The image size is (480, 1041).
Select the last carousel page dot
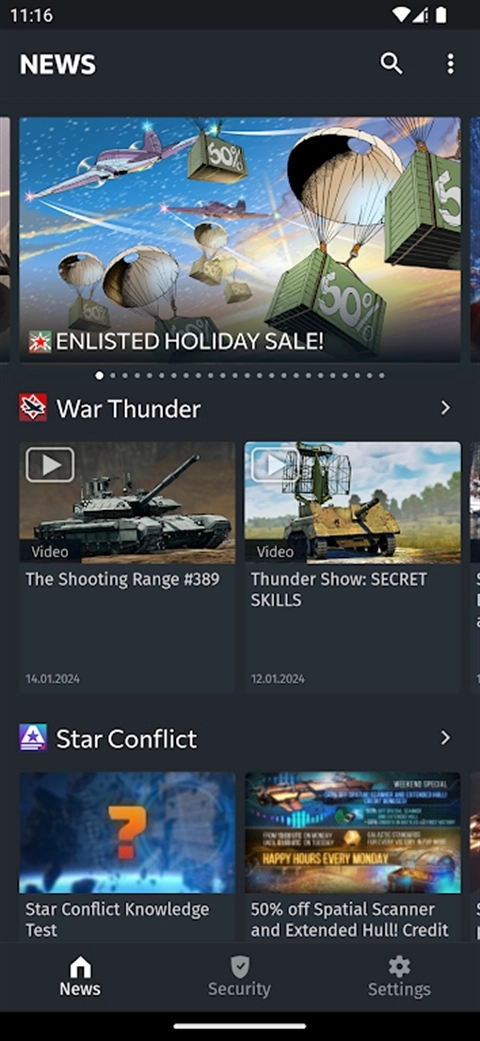(381, 376)
